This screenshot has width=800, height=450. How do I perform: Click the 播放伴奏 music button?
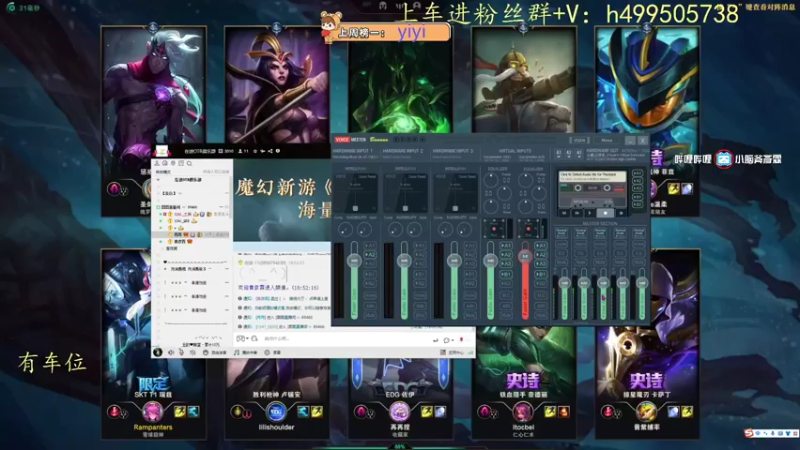click(246, 353)
